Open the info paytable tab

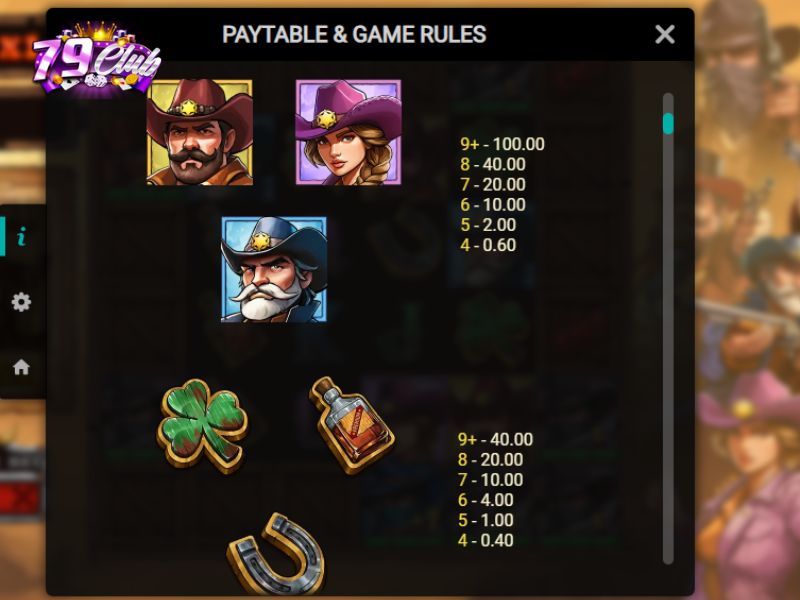pos(21,236)
